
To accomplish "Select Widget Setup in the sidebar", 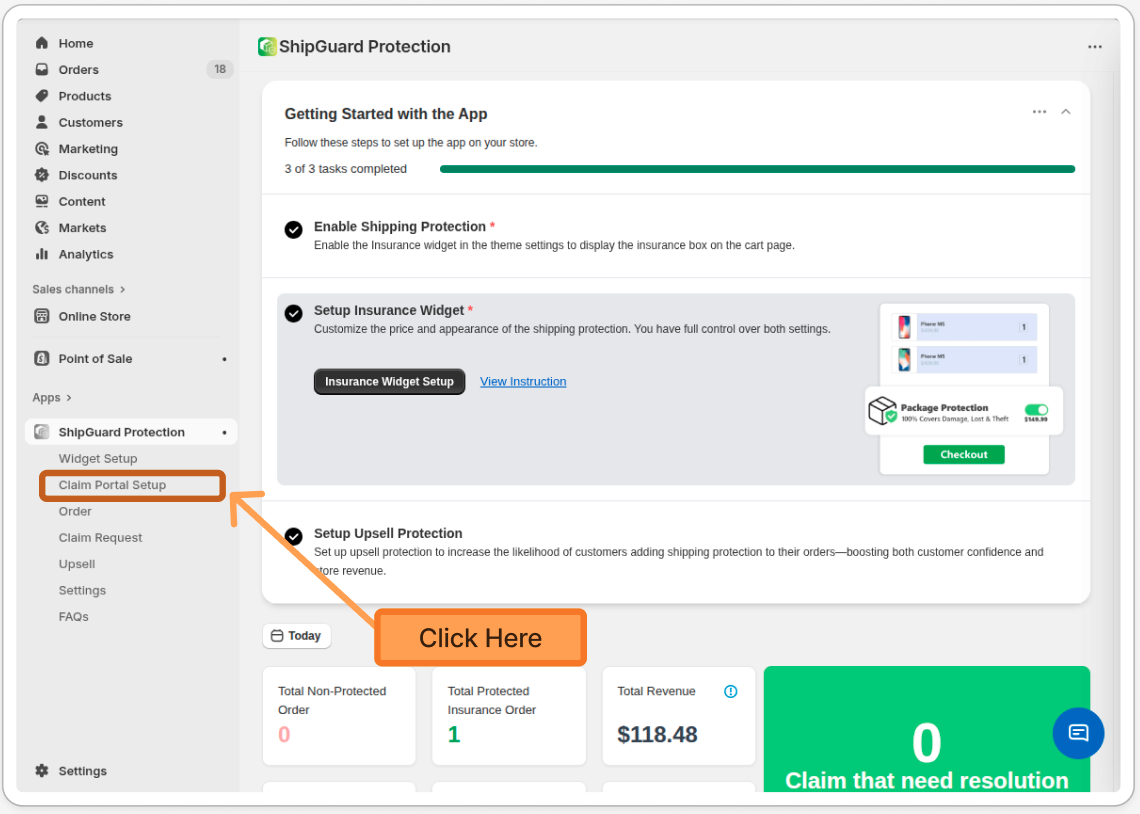I will [98, 459].
